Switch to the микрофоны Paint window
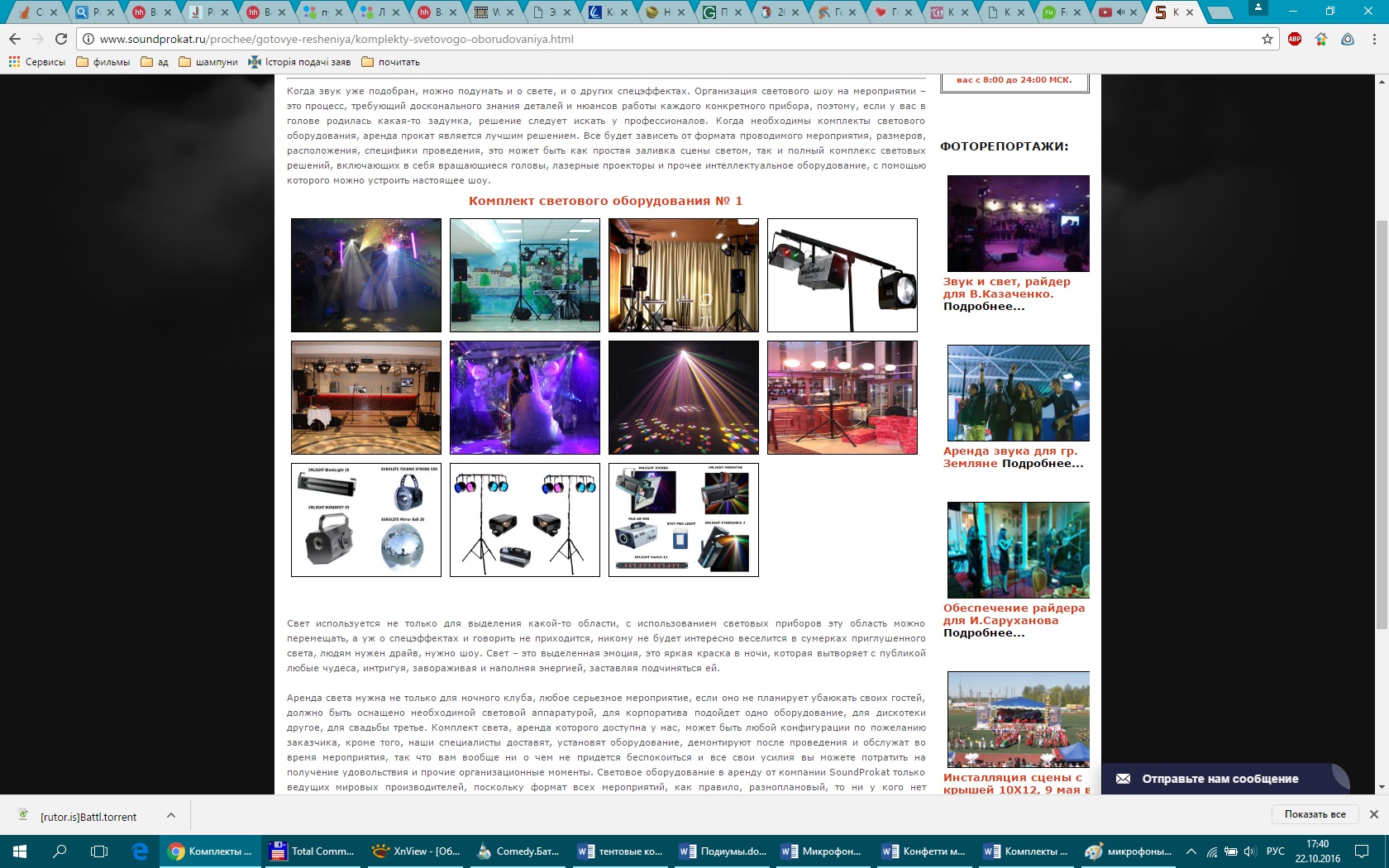Viewport: 1389px width, 868px height. pyautogui.click(x=1129, y=851)
